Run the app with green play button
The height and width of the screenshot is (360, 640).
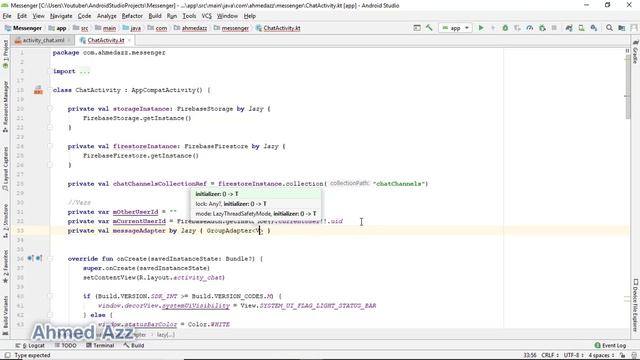pyautogui.click(x=481, y=28)
